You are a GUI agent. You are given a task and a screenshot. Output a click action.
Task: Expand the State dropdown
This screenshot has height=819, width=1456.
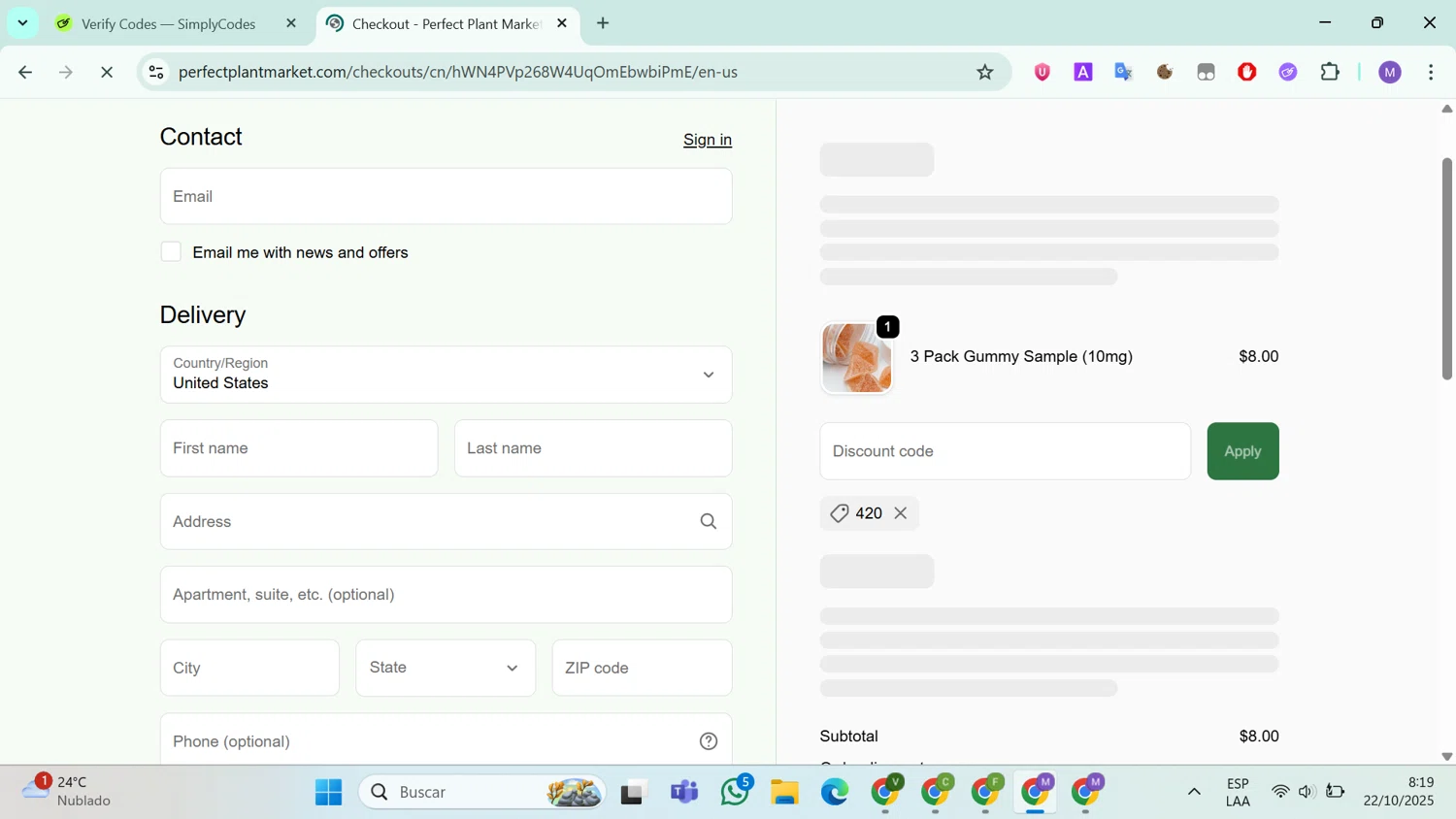pos(446,668)
